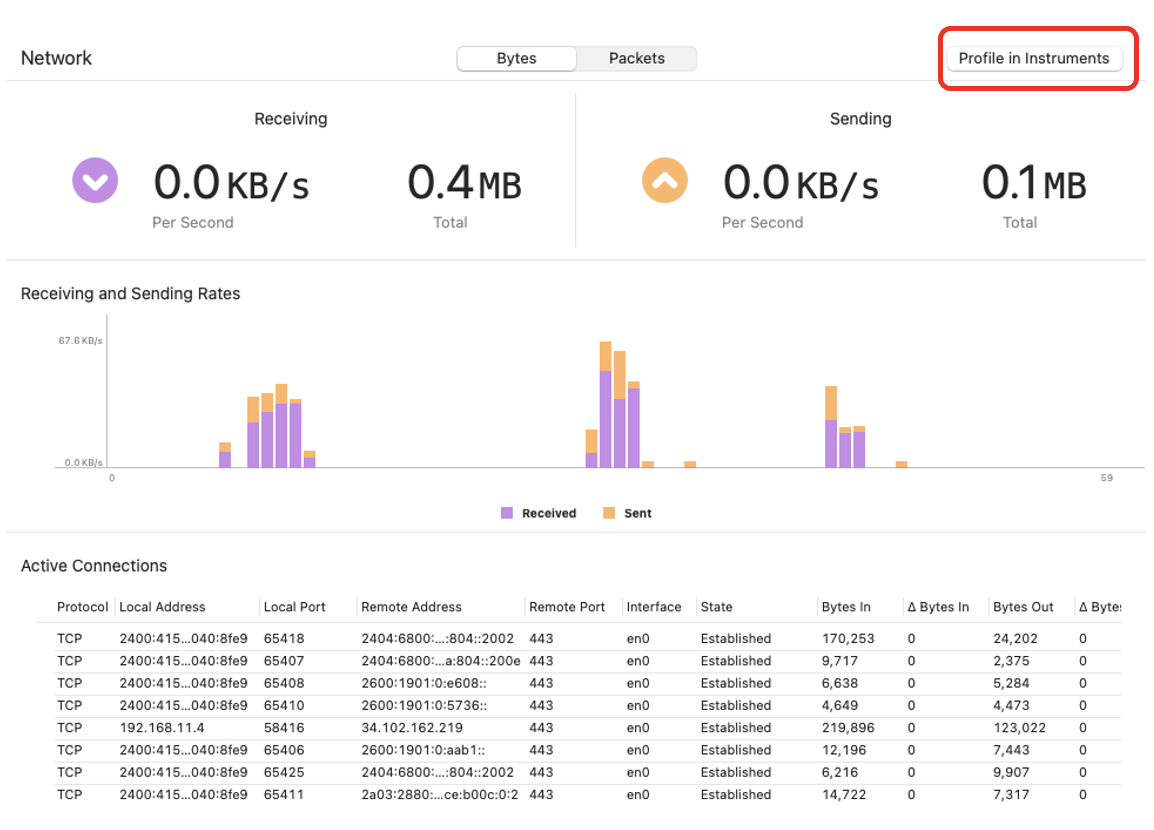The image size is (1154, 830).
Task: Click the 67.6 KB/s chart axis label
Action: point(80,341)
